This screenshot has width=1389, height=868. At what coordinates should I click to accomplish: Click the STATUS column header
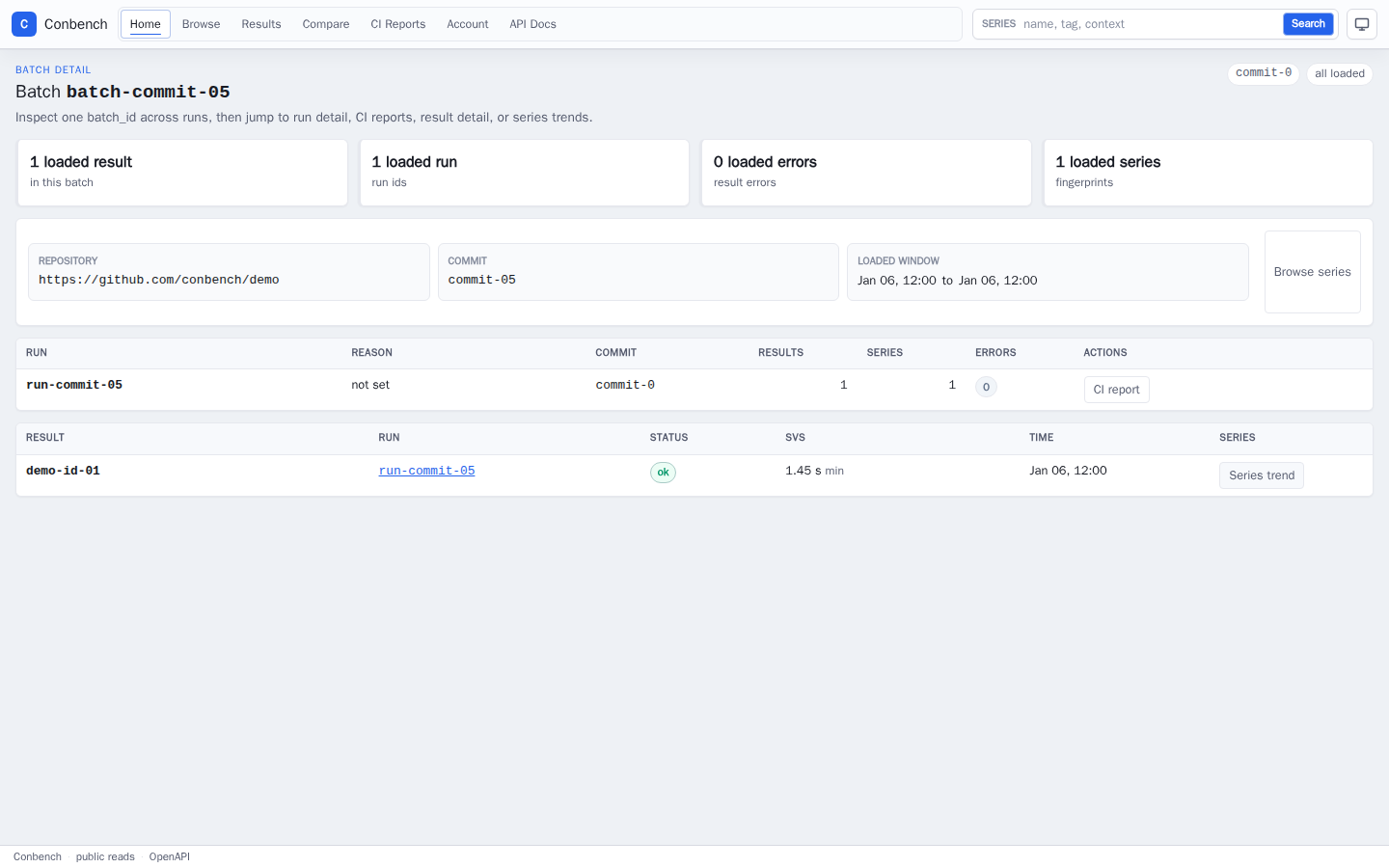click(x=668, y=438)
